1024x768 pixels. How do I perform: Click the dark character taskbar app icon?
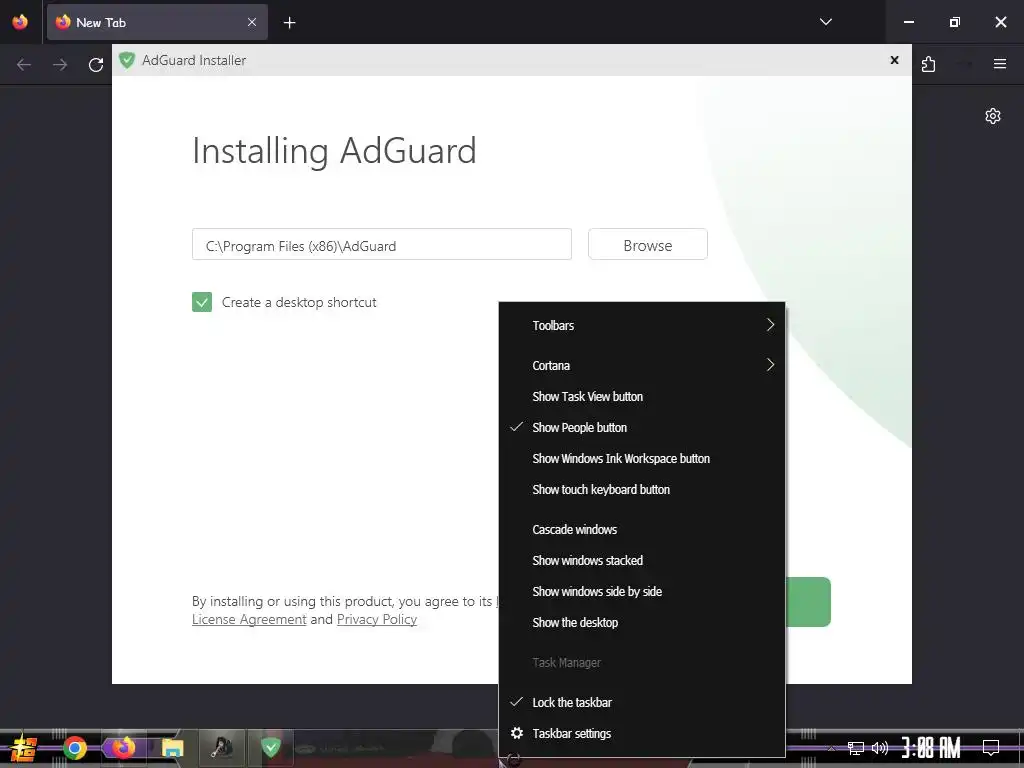click(222, 747)
